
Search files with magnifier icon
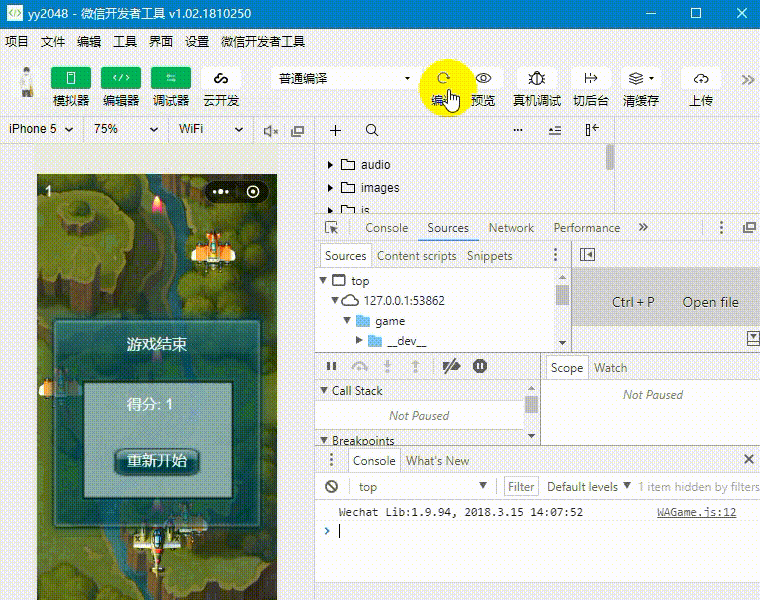(372, 130)
